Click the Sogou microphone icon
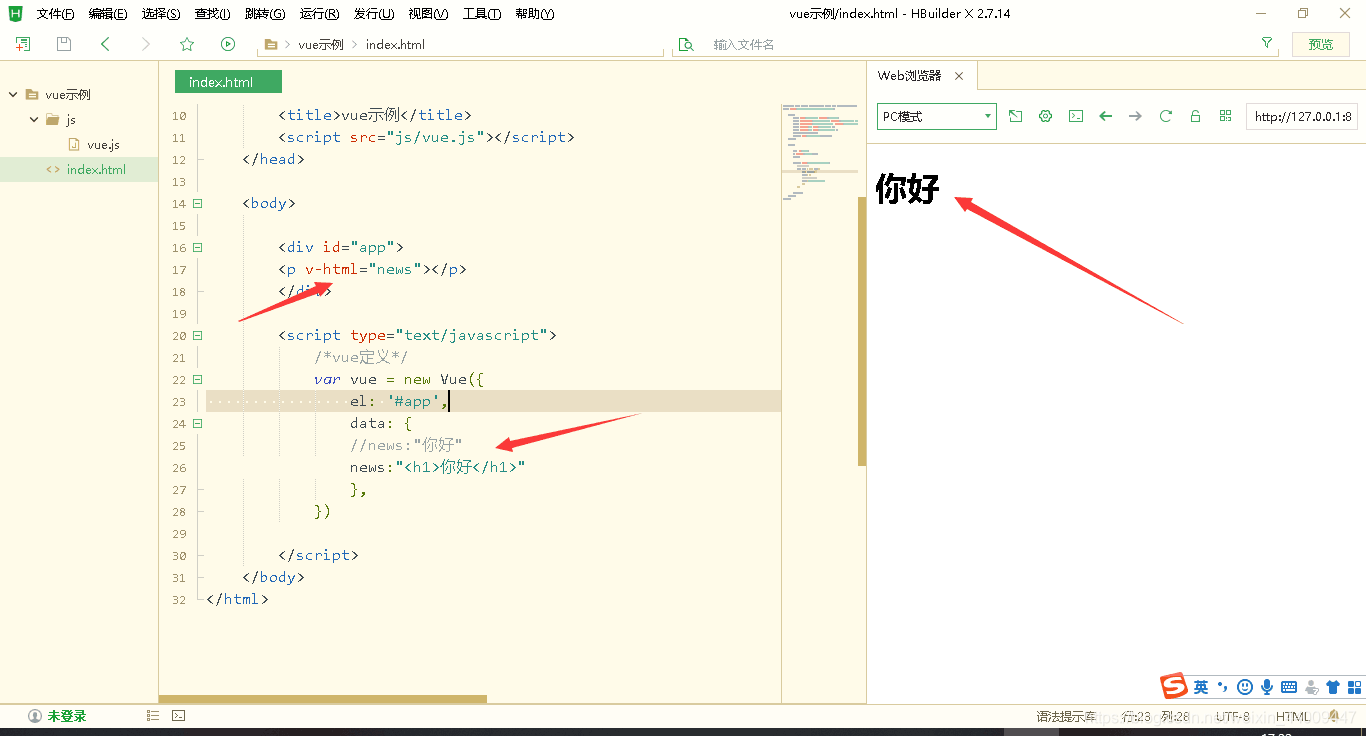Screen dimensions: 1366x736 [x=1267, y=687]
